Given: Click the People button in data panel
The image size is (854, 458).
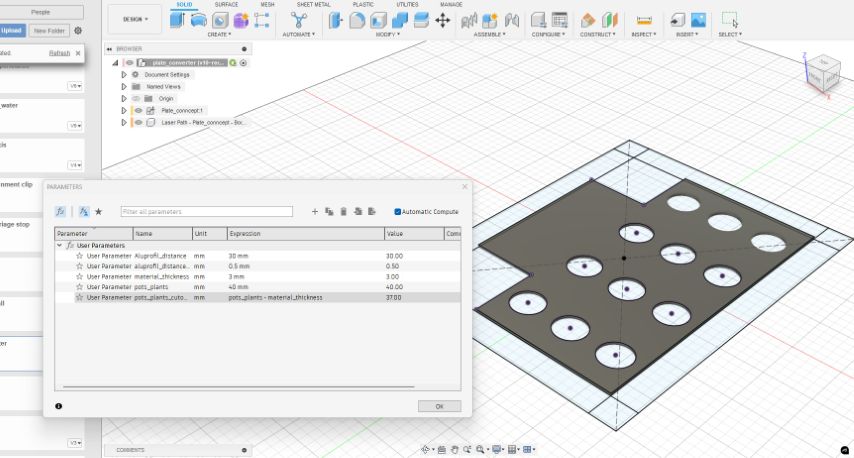Looking at the screenshot, I should coord(41,11).
